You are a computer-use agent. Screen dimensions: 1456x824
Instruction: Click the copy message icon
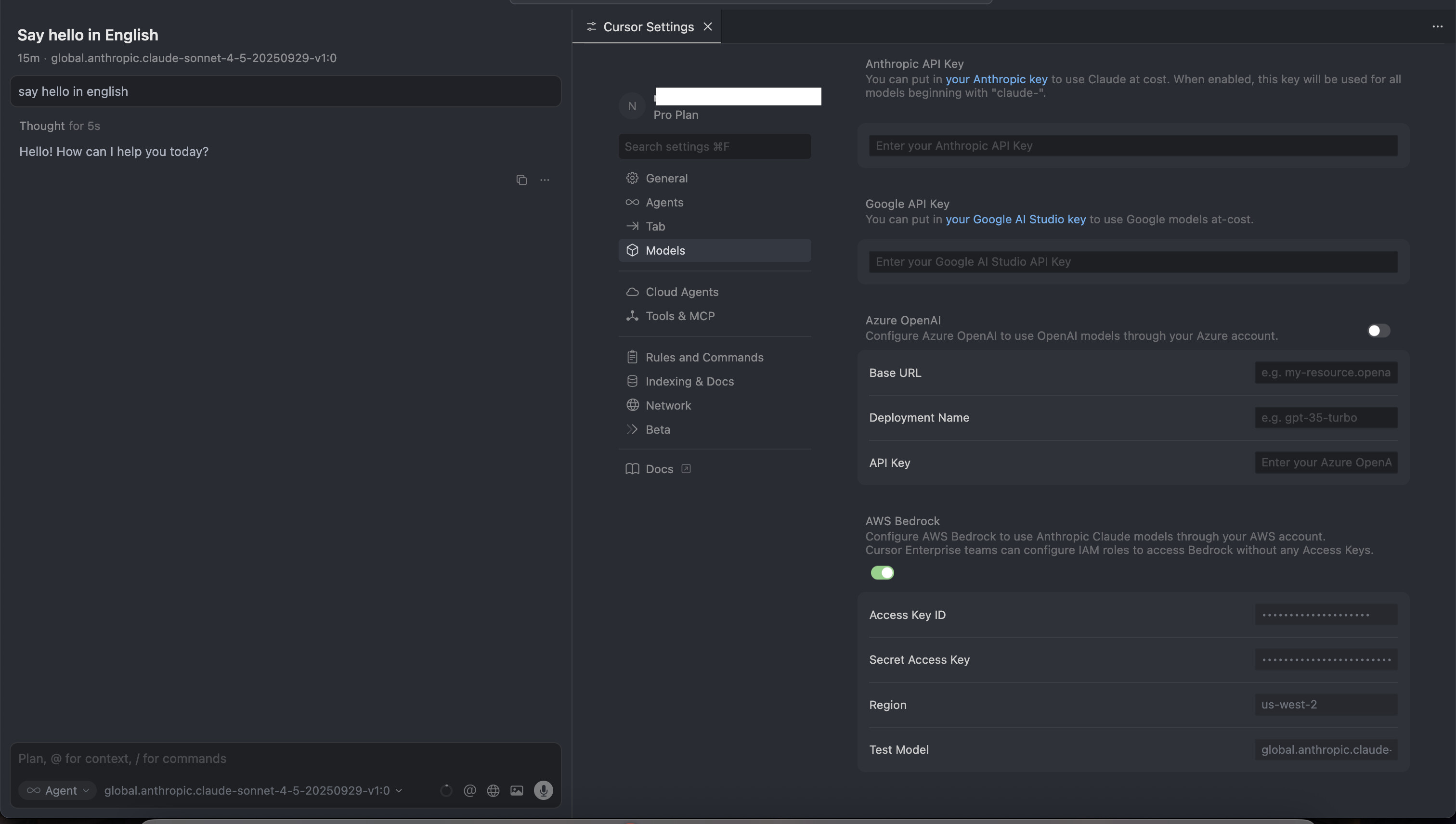coord(521,180)
